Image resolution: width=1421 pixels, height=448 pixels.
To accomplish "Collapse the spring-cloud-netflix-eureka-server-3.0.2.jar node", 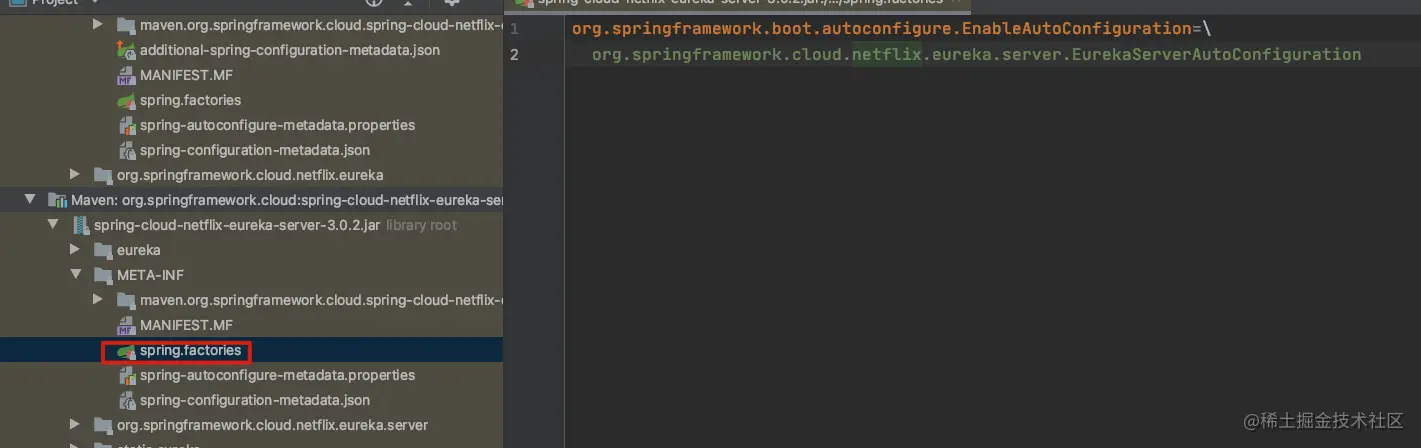I will 52,225.
